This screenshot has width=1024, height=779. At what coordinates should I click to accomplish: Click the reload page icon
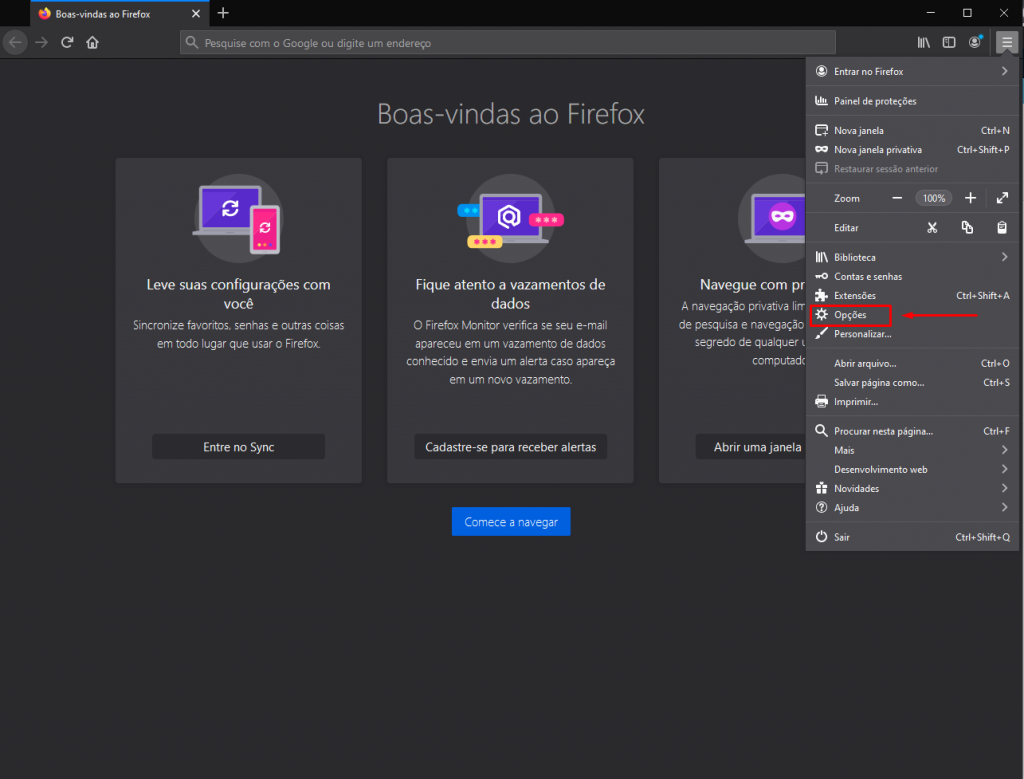pyautogui.click(x=67, y=42)
